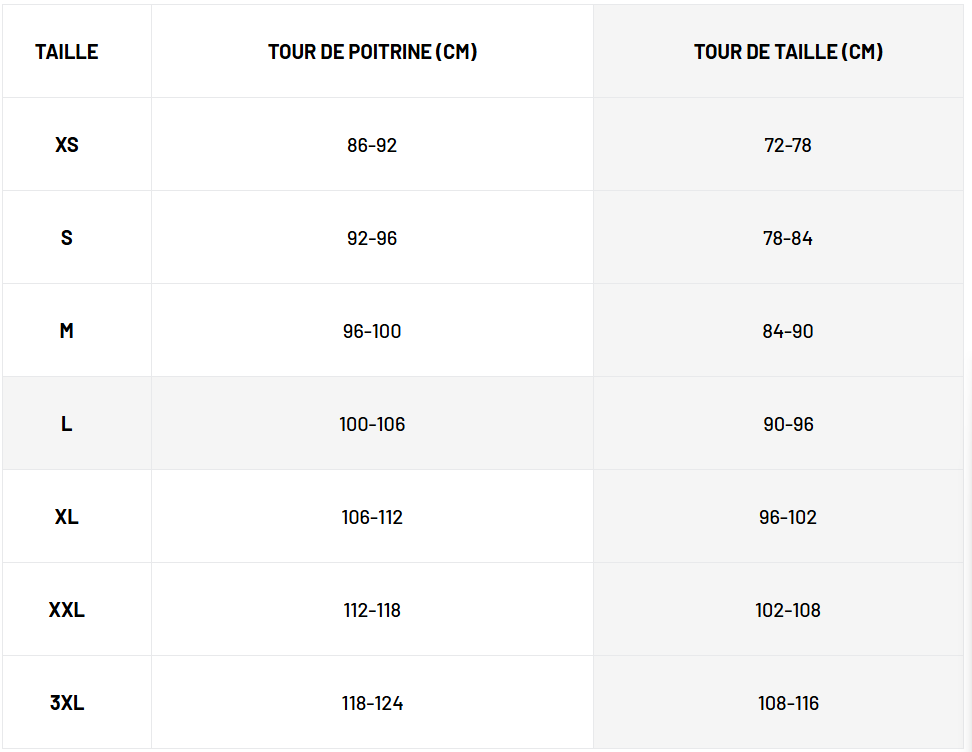Click the S size row label
This screenshot has height=752, width=972.
point(67,238)
